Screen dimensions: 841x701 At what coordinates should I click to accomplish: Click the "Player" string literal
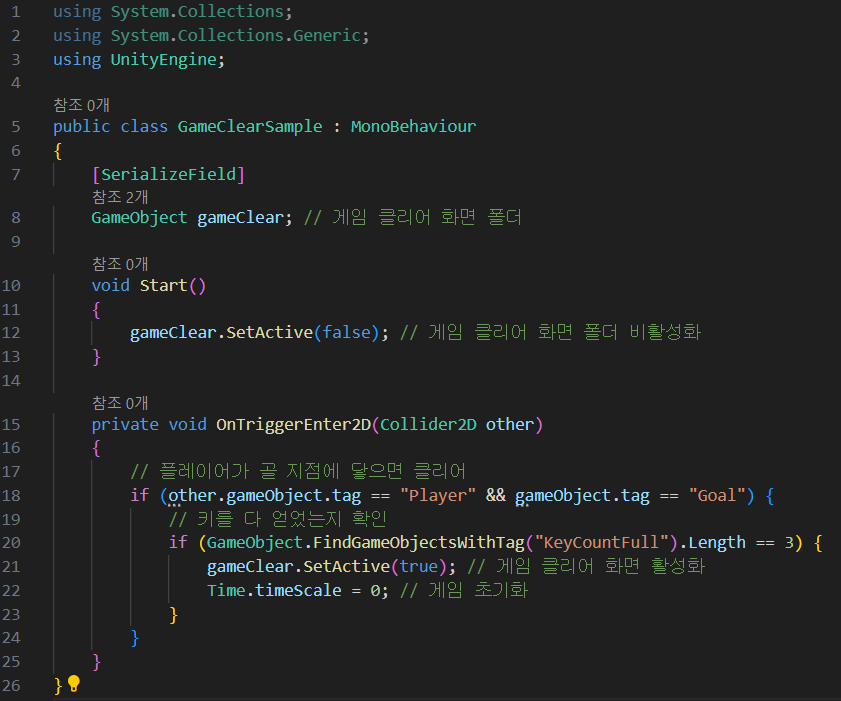click(438, 496)
